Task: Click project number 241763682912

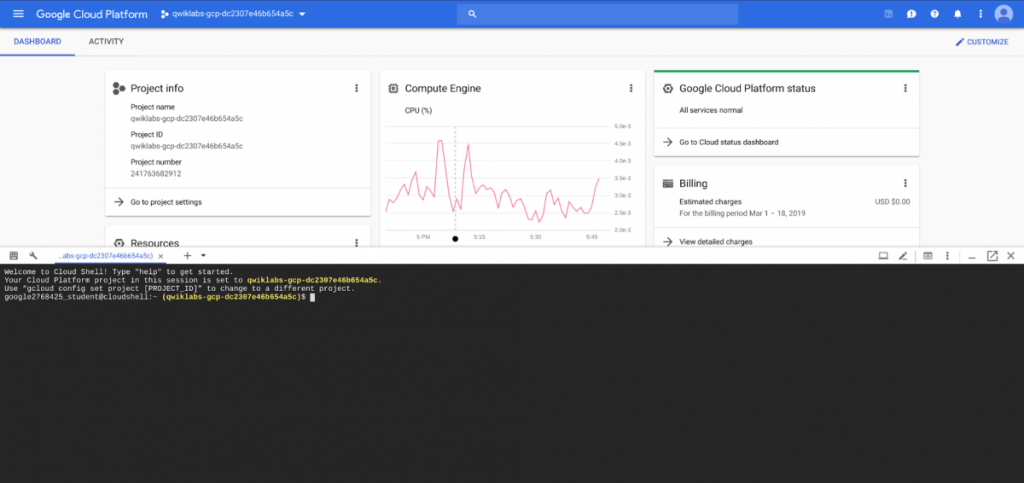Action: pos(156,174)
